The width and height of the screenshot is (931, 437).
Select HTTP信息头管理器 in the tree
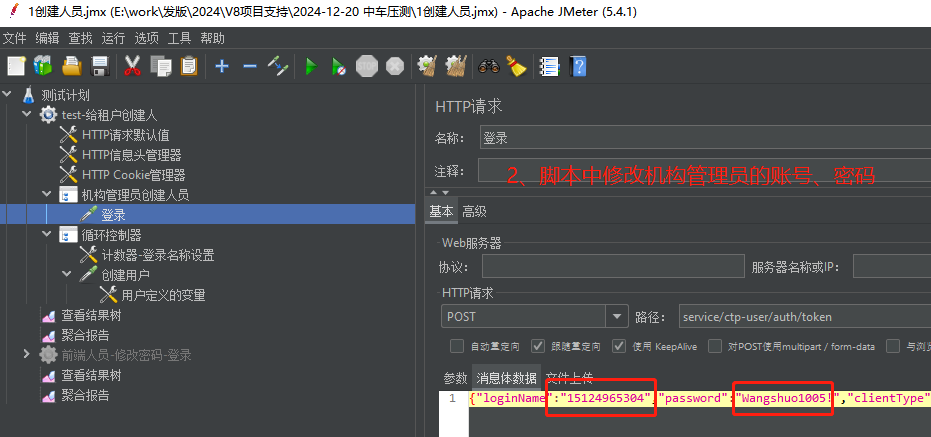pyautogui.click(x=132, y=155)
